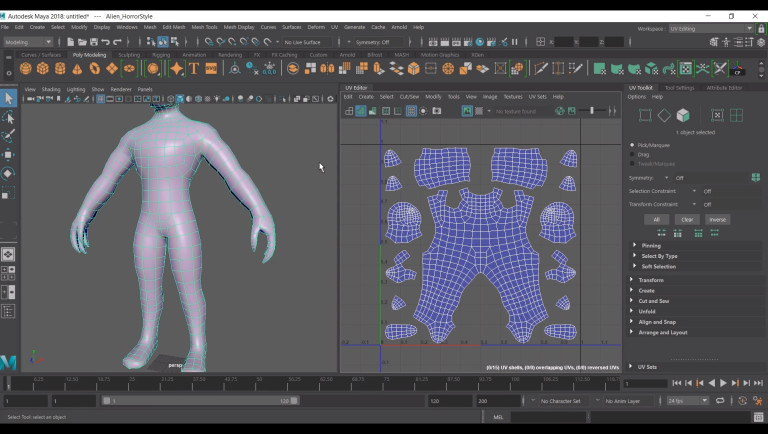The height and width of the screenshot is (434, 768).
Task: Switch to the Sculpting shelf tab
Action: click(129, 55)
